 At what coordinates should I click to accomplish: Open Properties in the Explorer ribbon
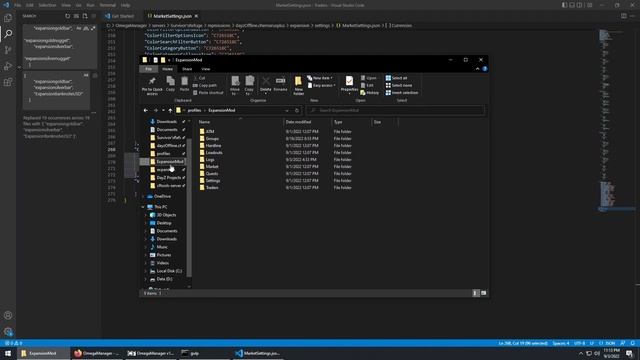point(349,85)
